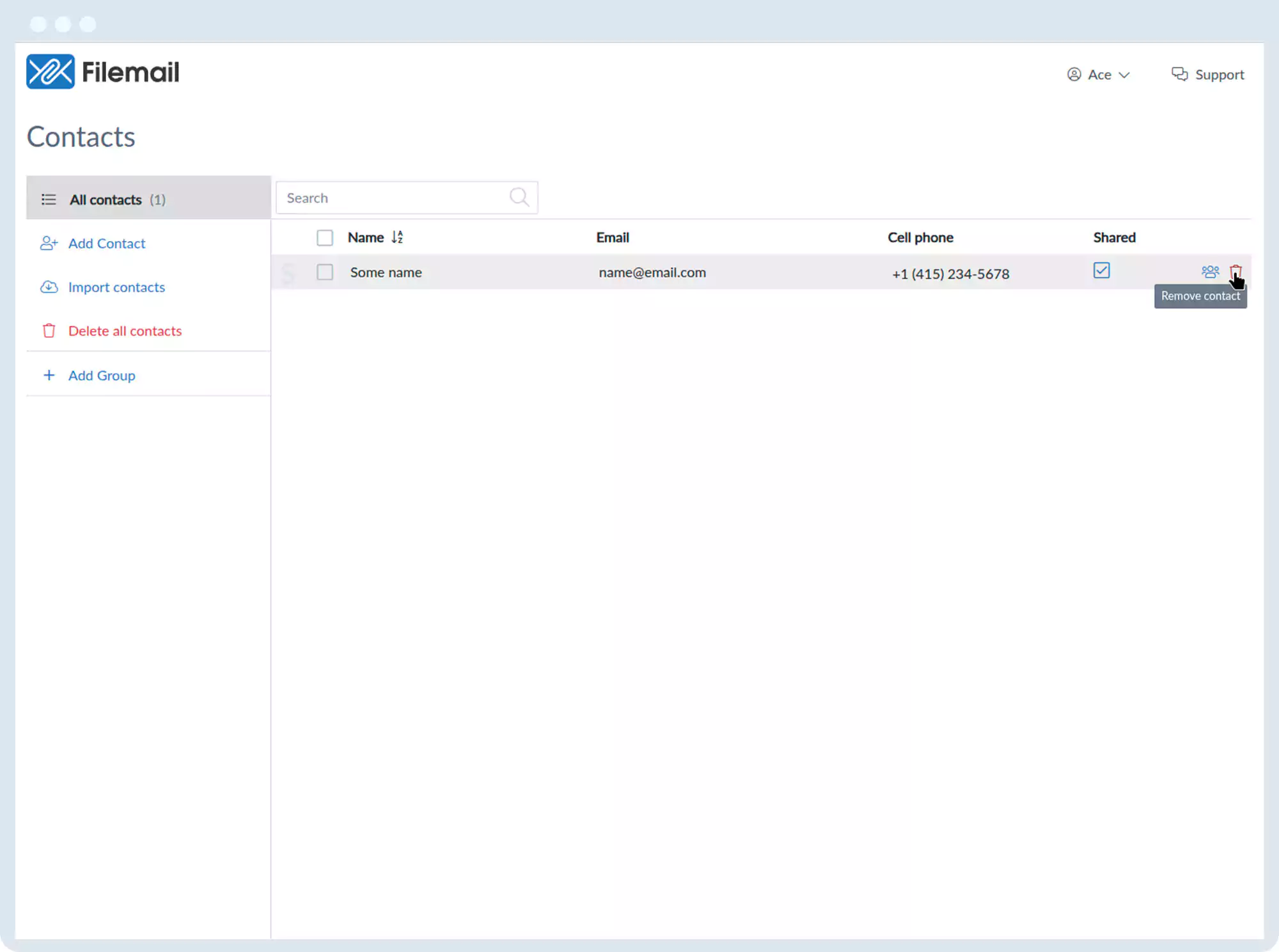The image size is (1279, 952).
Task: Click Delete all contacts link
Action: pyautogui.click(x=125, y=331)
